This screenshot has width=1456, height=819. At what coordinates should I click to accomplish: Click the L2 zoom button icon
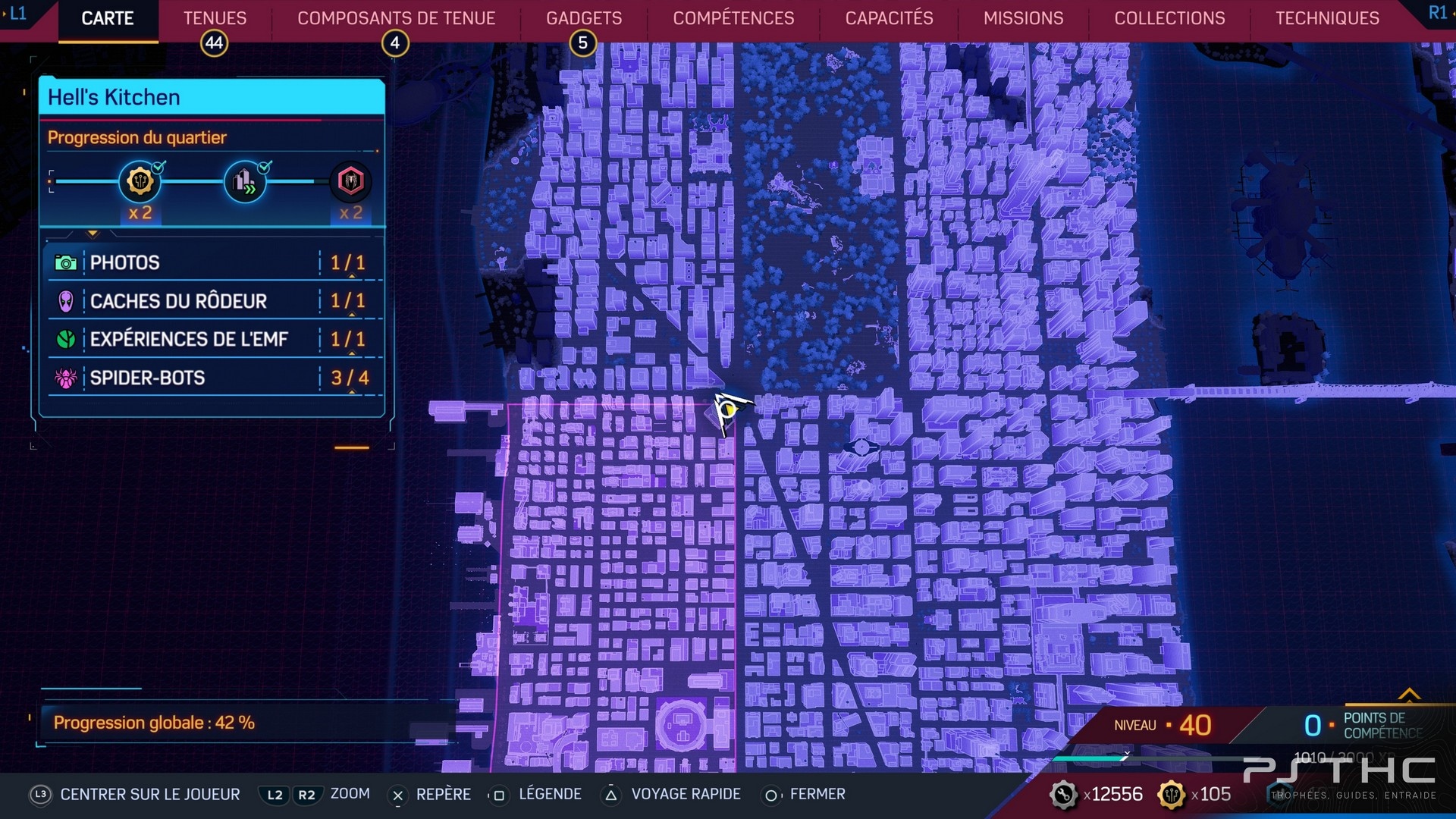(275, 795)
